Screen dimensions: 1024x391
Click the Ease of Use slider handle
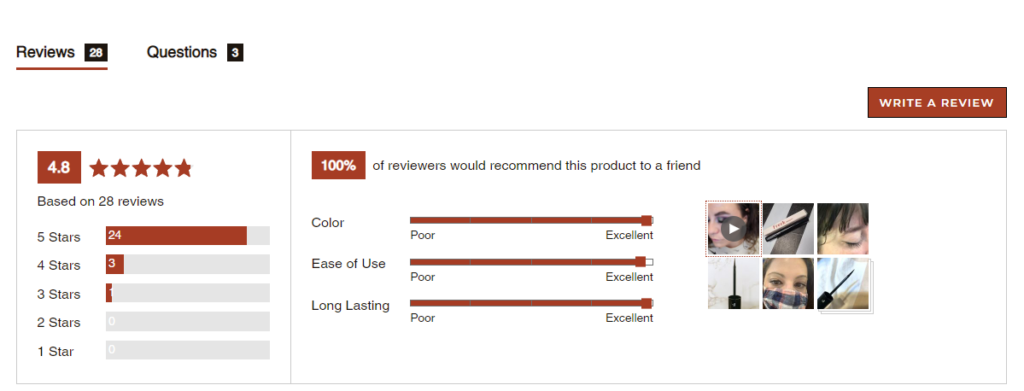click(x=641, y=262)
